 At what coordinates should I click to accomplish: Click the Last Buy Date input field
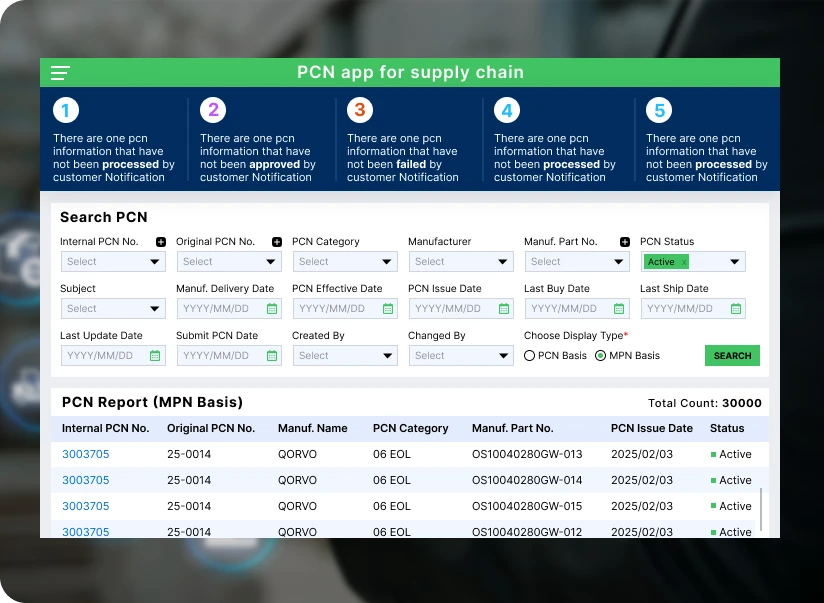(568, 309)
